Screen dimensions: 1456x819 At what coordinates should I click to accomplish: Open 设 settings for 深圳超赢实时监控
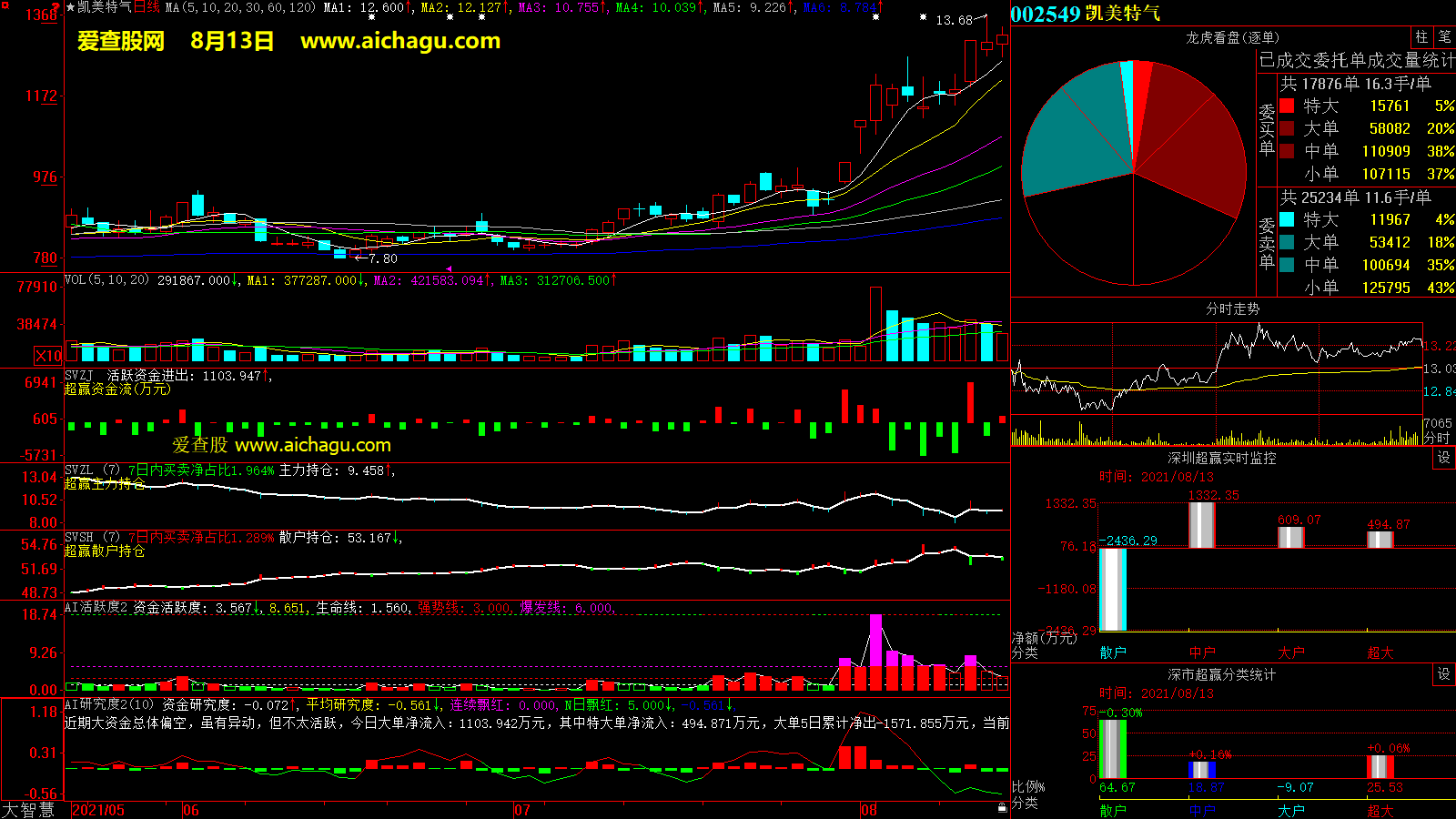click(1444, 458)
